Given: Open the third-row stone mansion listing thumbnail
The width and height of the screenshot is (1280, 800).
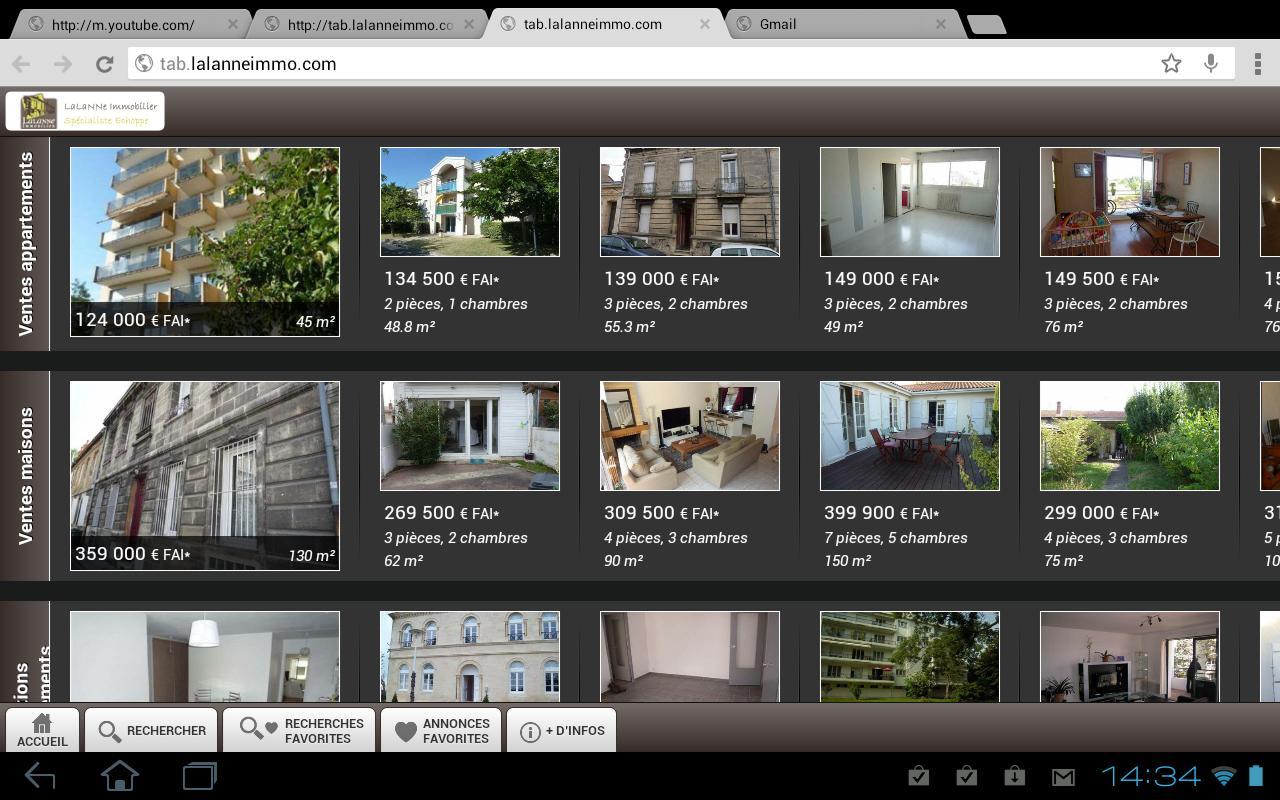Looking at the screenshot, I should pyautogui.click(x=470, y=656).
